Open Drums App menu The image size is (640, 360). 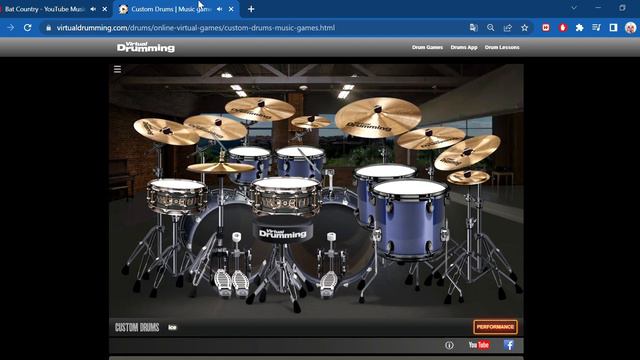(x=464, y=47)
